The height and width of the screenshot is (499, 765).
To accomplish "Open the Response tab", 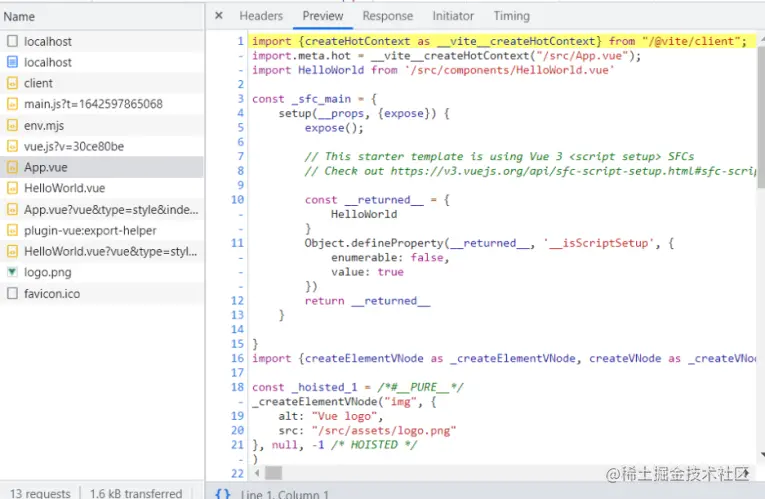I will [387, 16].
